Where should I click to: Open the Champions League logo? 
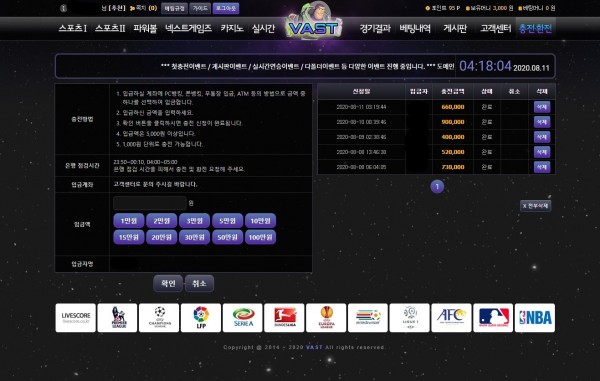(159, 318)
